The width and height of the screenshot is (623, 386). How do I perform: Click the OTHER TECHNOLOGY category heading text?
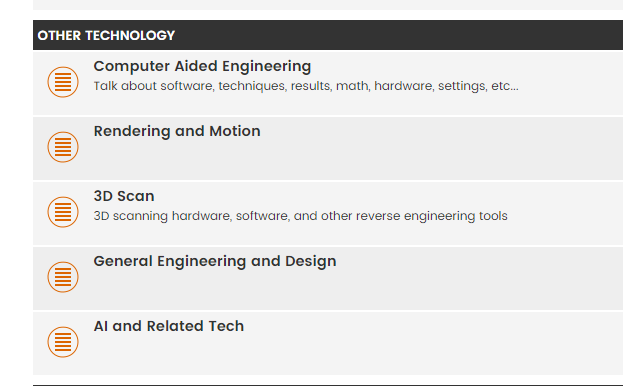tap(106, 35)
